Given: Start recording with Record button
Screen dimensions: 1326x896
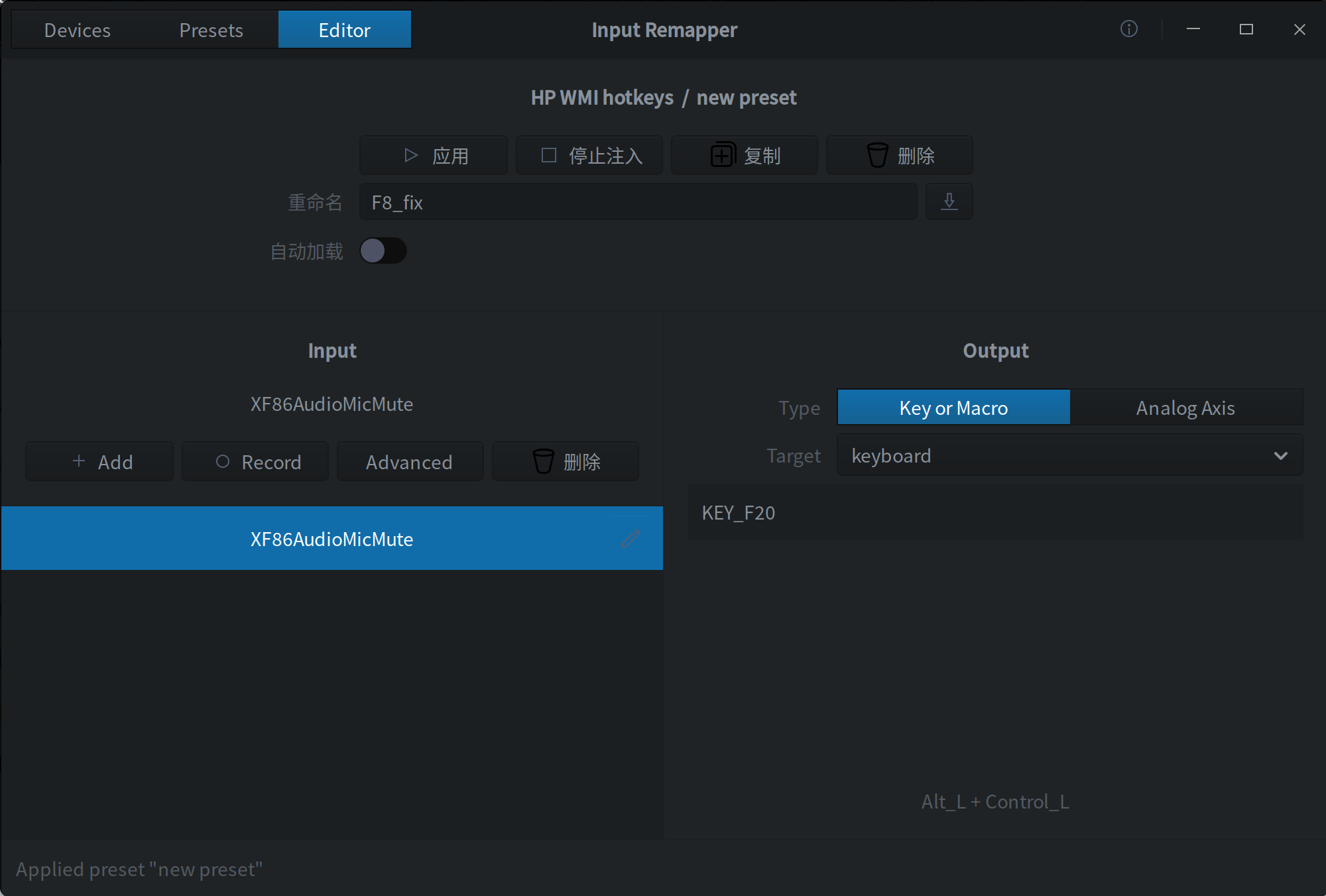Looking at the screenshot, I should (x=255, y=461).
